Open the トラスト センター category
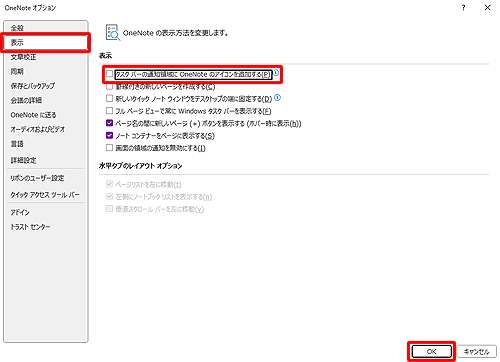500x362 pixels. (x=45, y=227)
